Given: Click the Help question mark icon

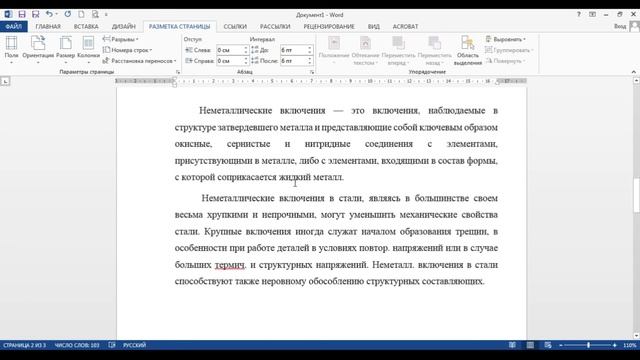Looking at the screenshot, I should point(578,14).
